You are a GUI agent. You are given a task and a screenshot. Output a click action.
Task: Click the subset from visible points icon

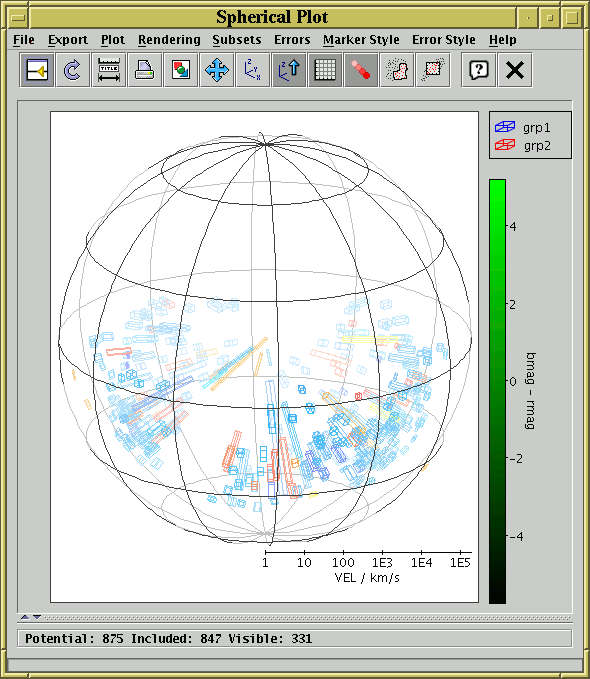(x=432, y=70)
